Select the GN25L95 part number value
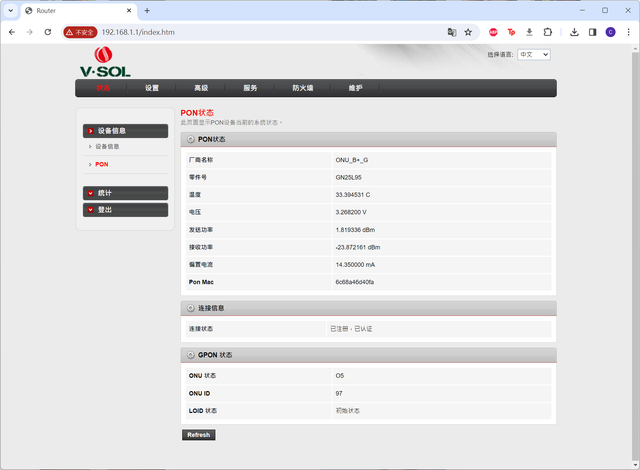Viewport: 640px width, 470px height. (349, 177)
